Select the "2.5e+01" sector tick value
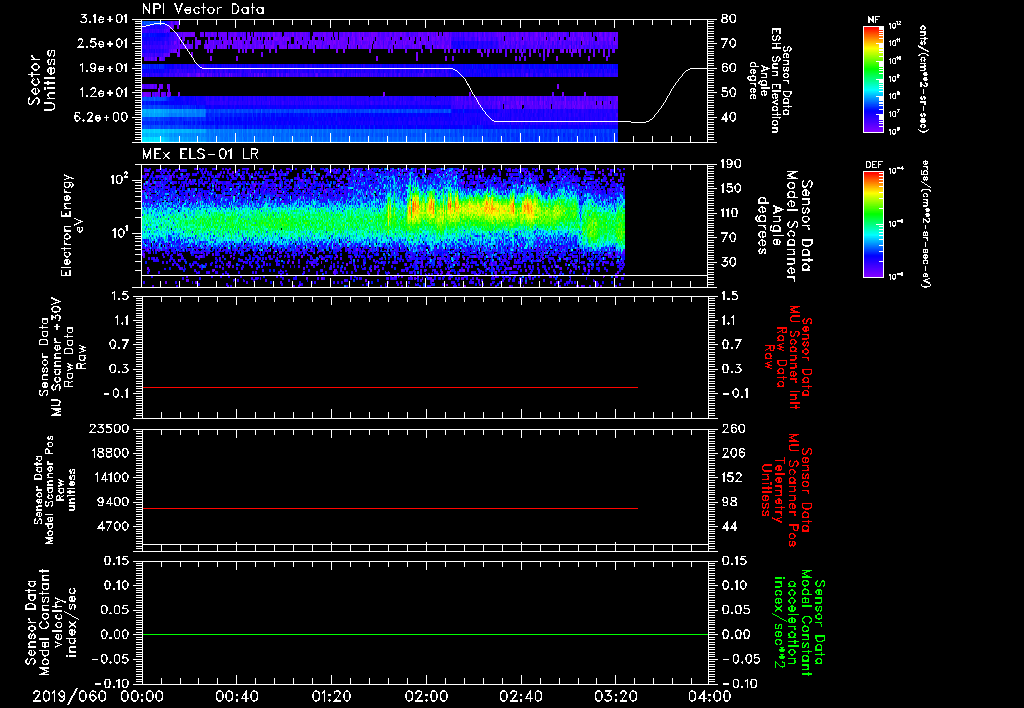Image resolution: width=1024 pixels, height=708 pixels. 103,43
